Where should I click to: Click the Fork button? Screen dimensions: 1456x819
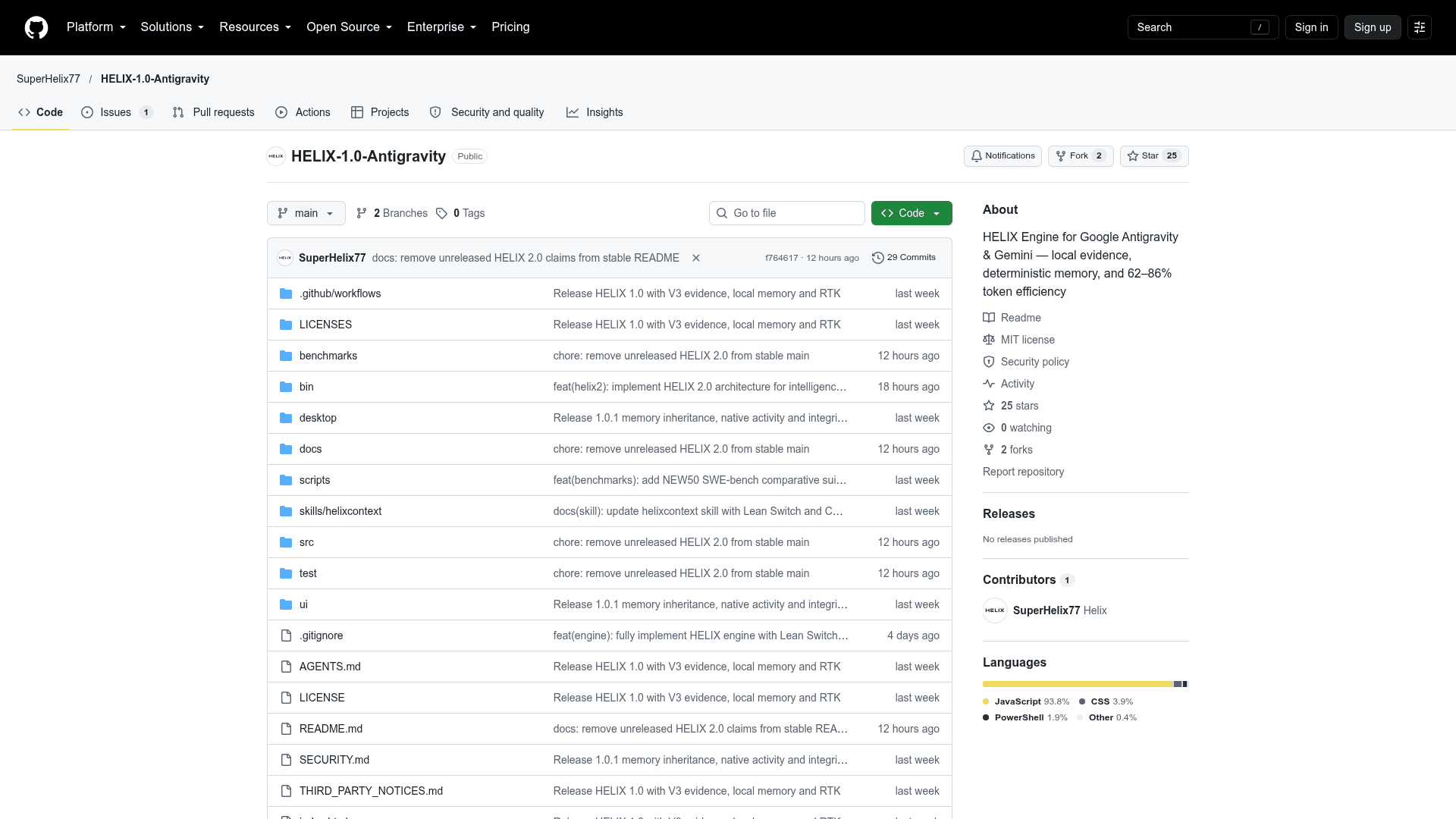pyautogui.click(x=1081, y=156)
